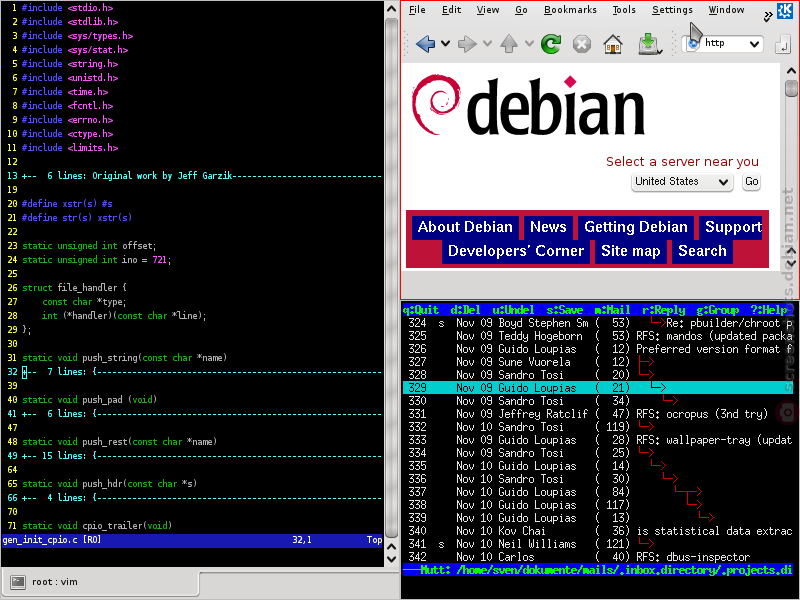
Task: Open the Getting Debian link
Action: [x=636, y=227]
